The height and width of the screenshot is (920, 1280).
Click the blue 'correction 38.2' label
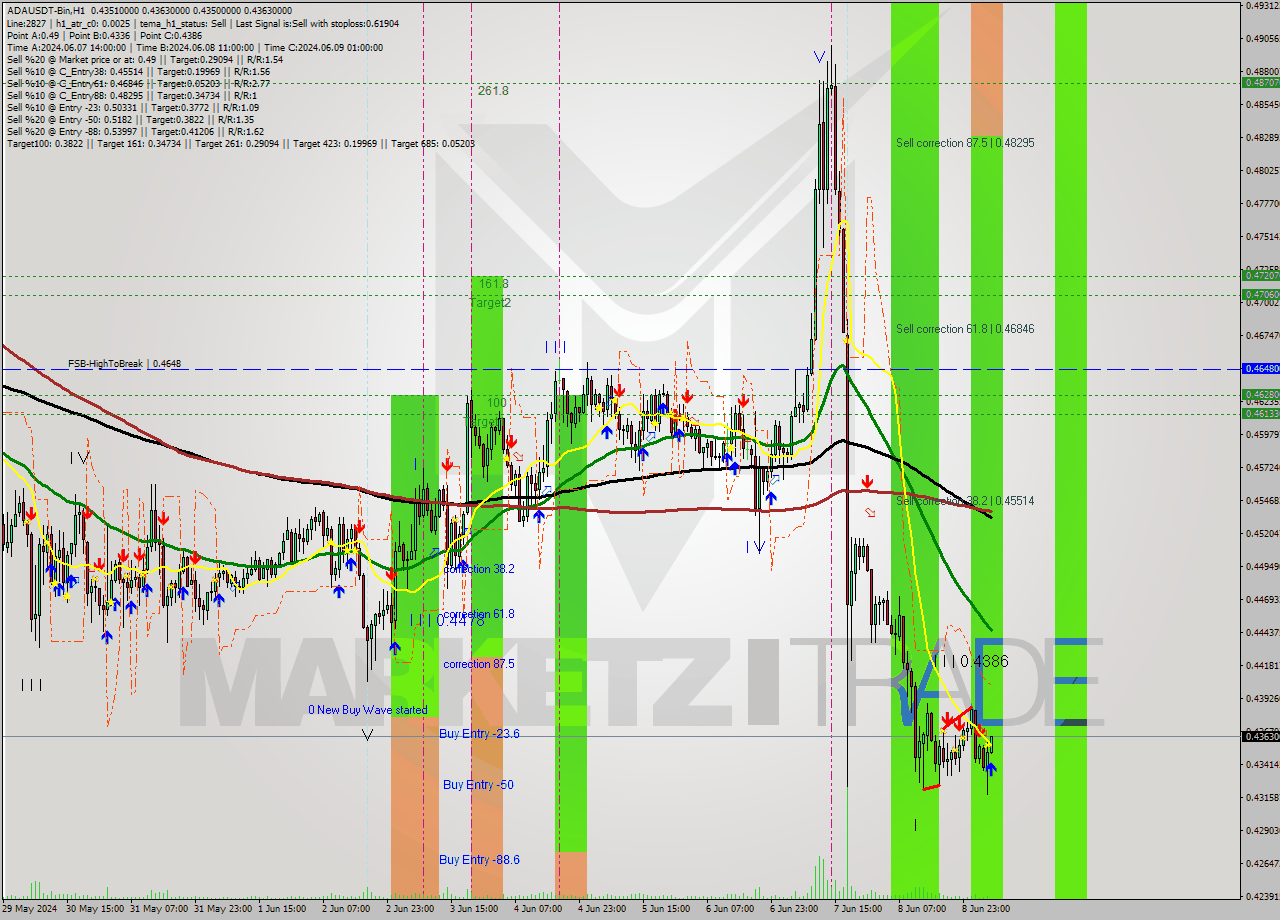(x=479, y=568)
